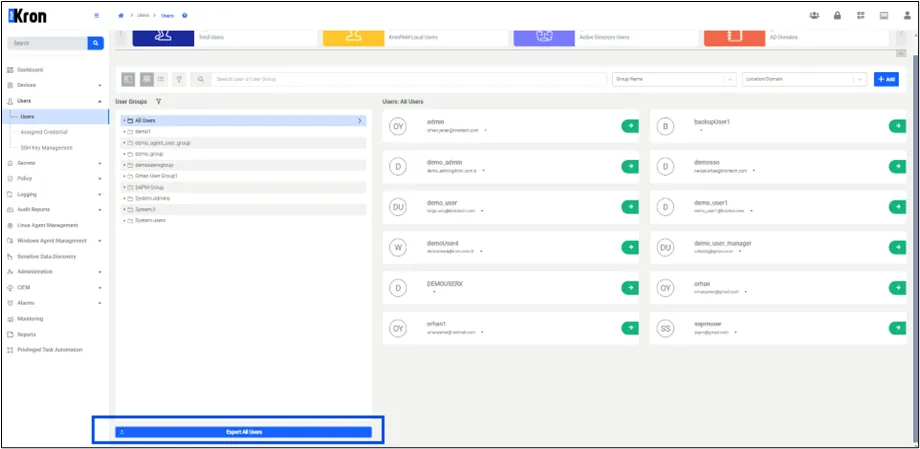The width and height of the screenshot is (920, 449).
Task: Click the demo_user name text
Action: (442, 202)
